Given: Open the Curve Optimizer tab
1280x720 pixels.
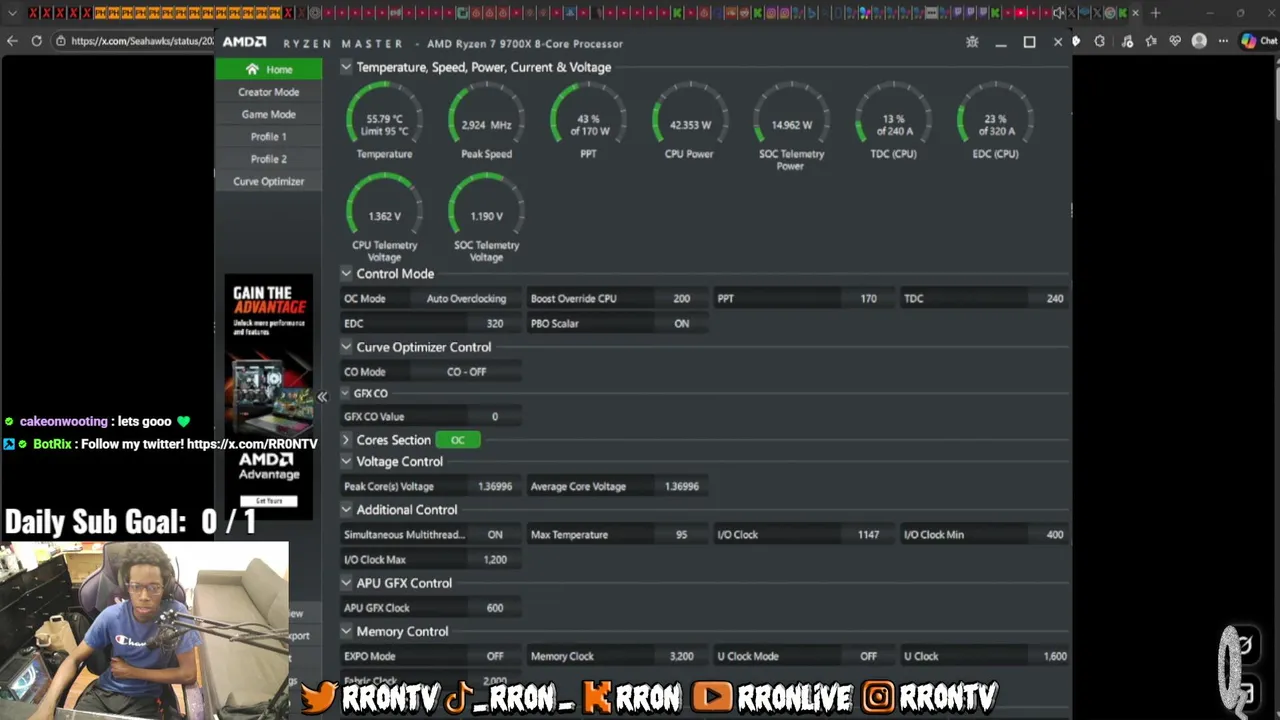Looking at the screenshot, I should 268,182.
